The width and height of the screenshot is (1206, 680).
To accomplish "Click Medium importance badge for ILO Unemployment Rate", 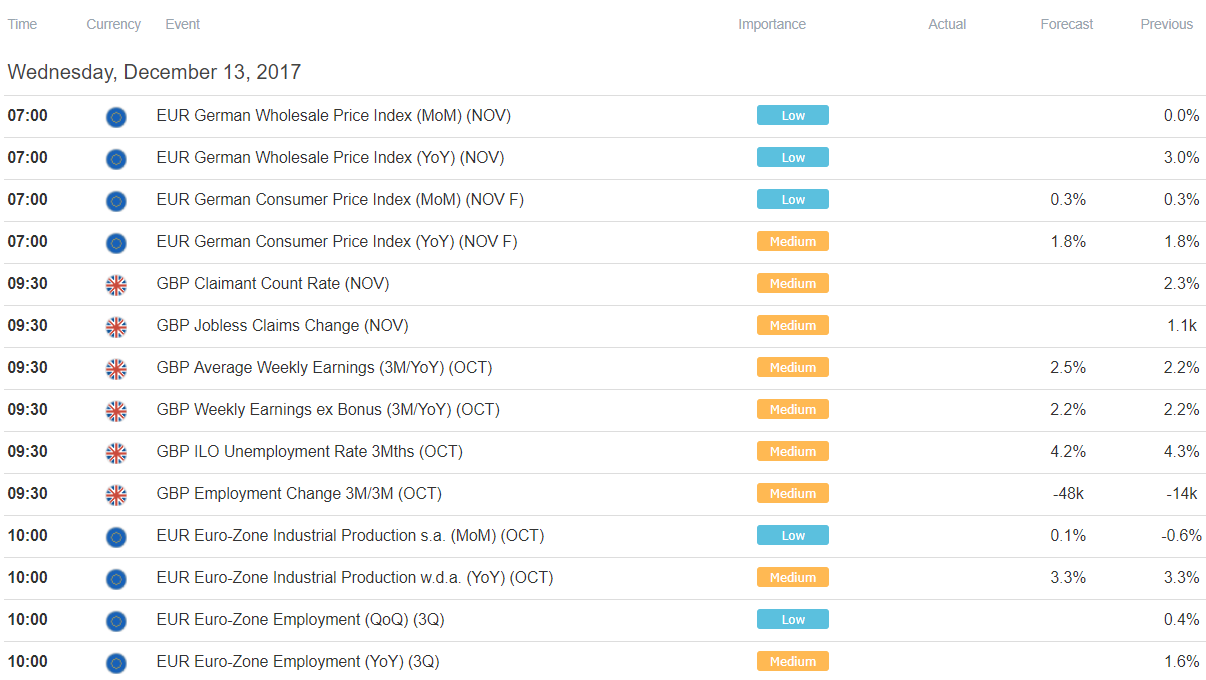I will click(793, 452).
